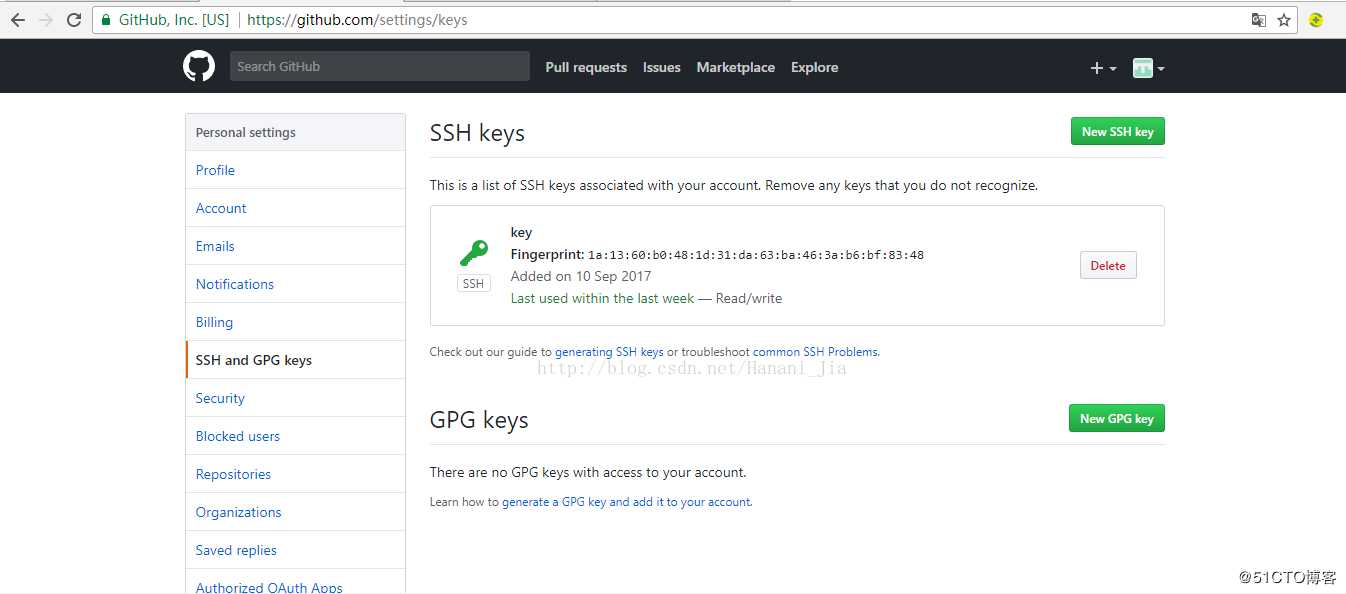Go back with browser back arrow
The image size is (1346, 594).
tap(18, 20)
